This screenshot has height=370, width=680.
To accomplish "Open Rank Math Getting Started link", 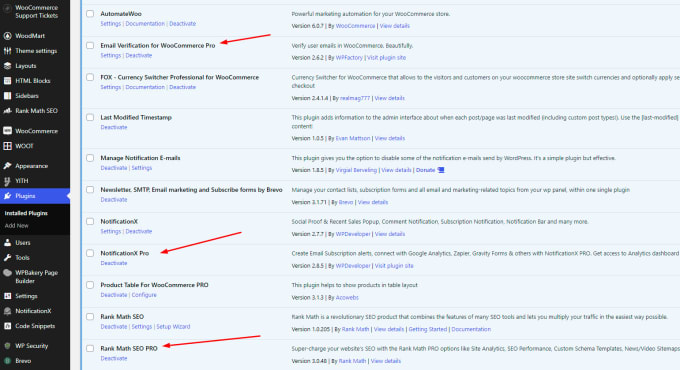I will (428, 329).
